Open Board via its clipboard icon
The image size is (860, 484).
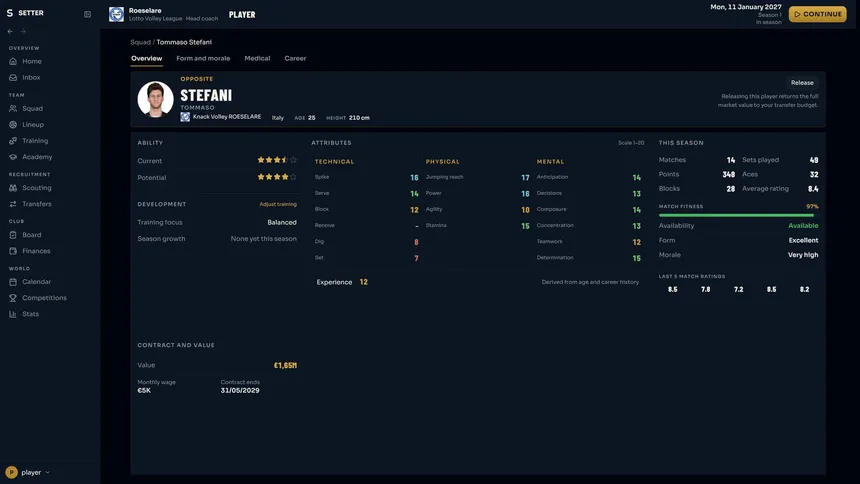[13, 235]
